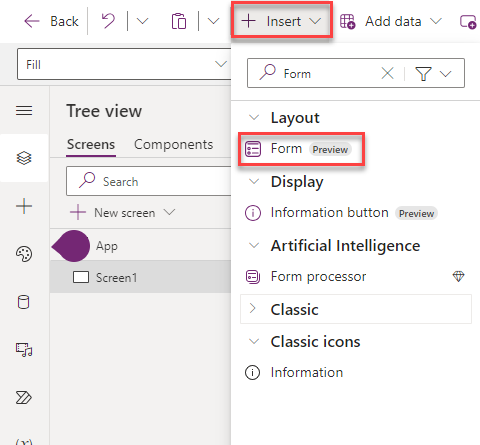
Task: Collapse the Artificial Intelligence section
Action: [x=254, y=246]
